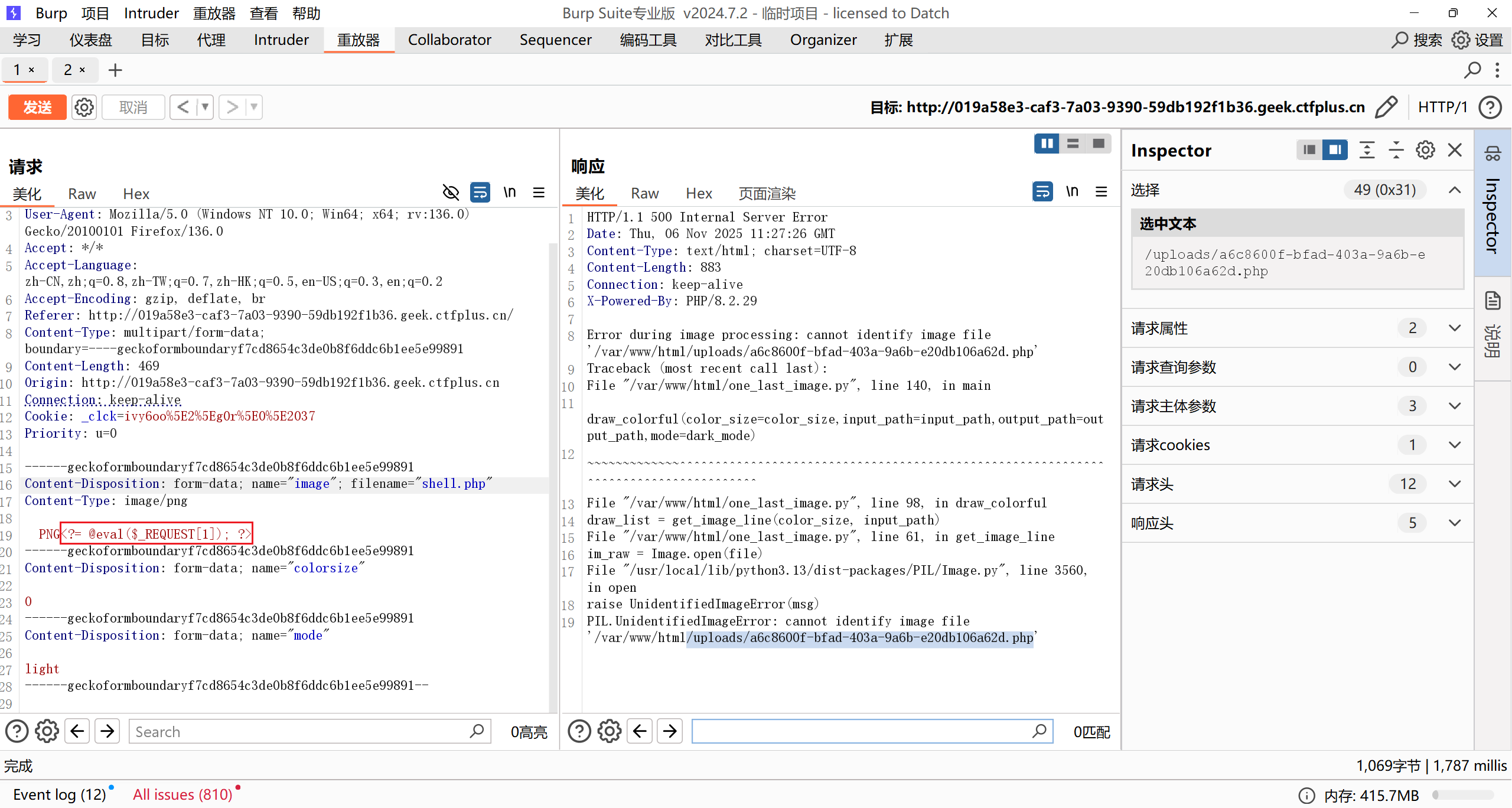This screenshot has width=1512, height=808.
Task: Open the Hex tab in response panel
Action: [x=699, y=193]
